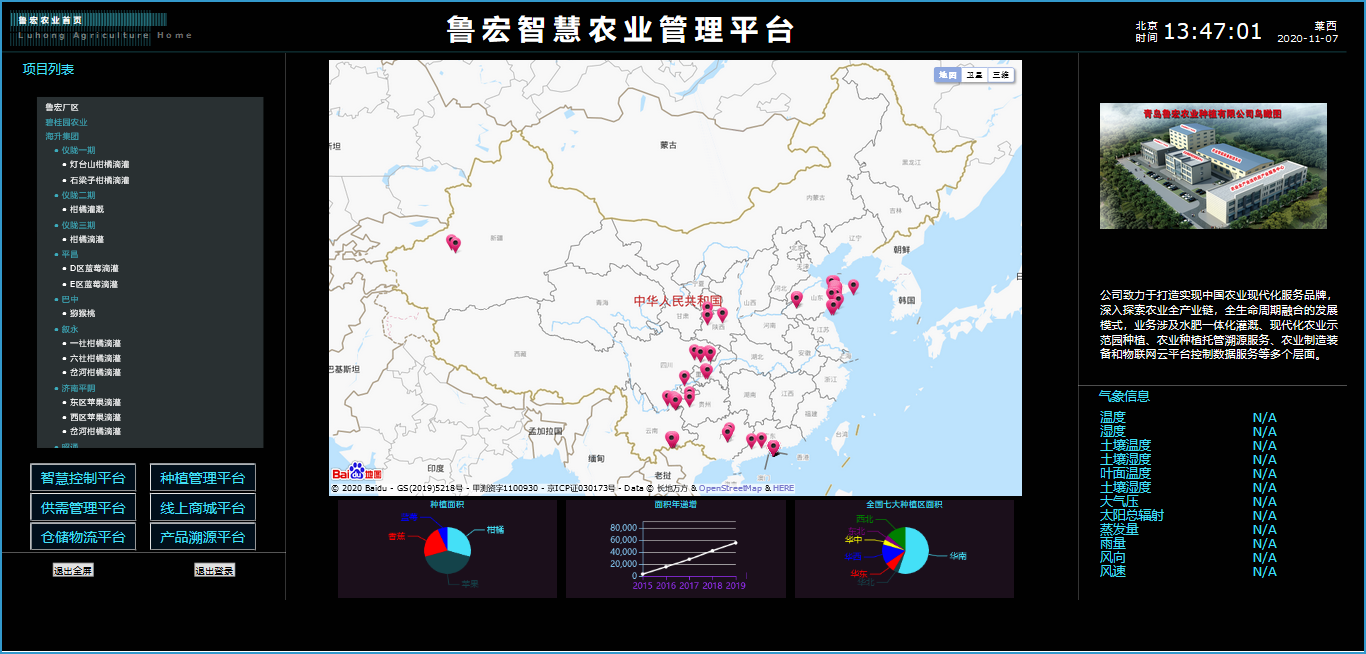Open 智慧控制平台 platform

pos(83,478)
